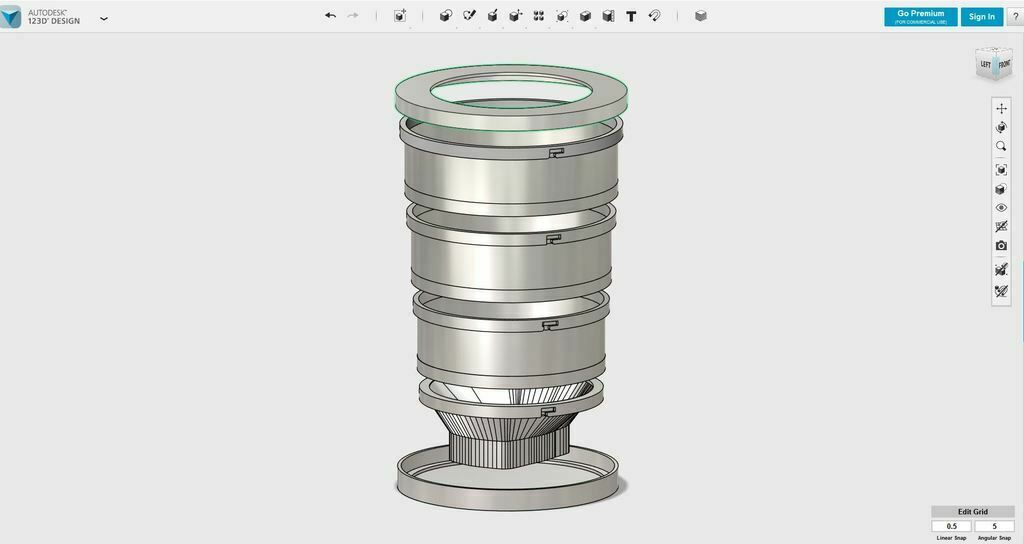Click the Linear Snap value field
This screenshot has height=544, width=1024.
pos(952,526)
